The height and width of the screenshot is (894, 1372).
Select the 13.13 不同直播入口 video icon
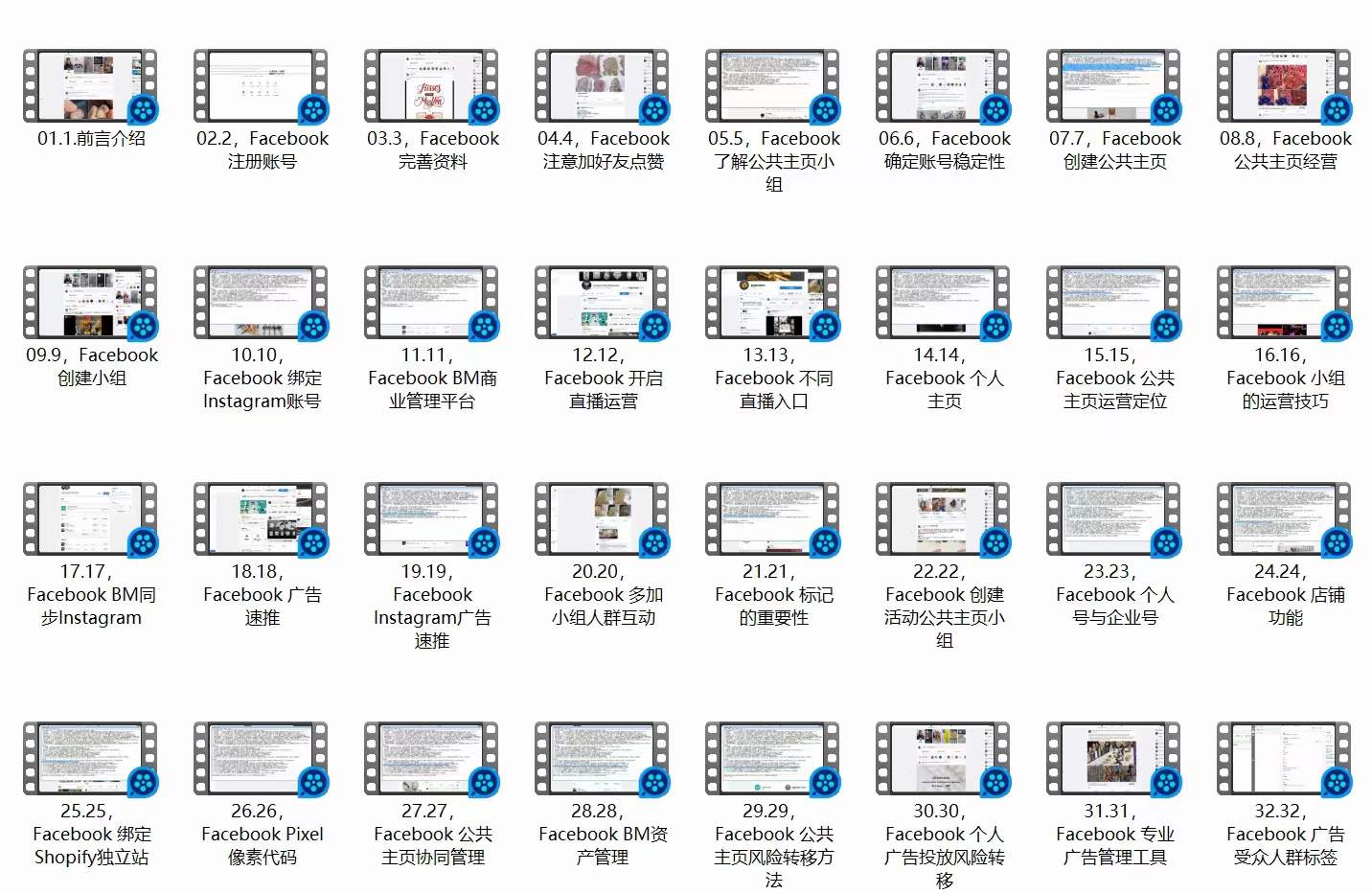click(x=773, y=303)
